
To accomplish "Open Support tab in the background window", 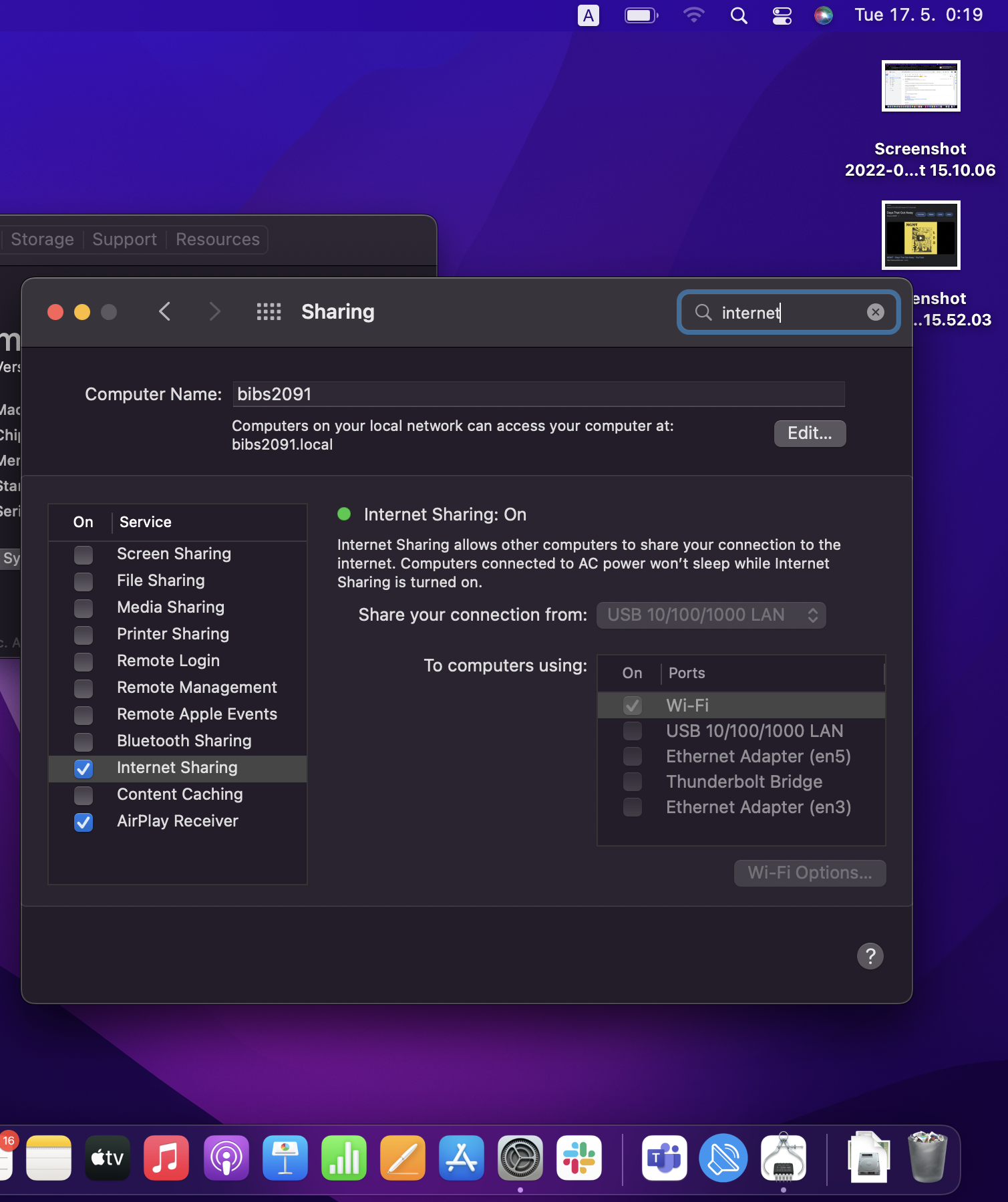I will point(124,239).
